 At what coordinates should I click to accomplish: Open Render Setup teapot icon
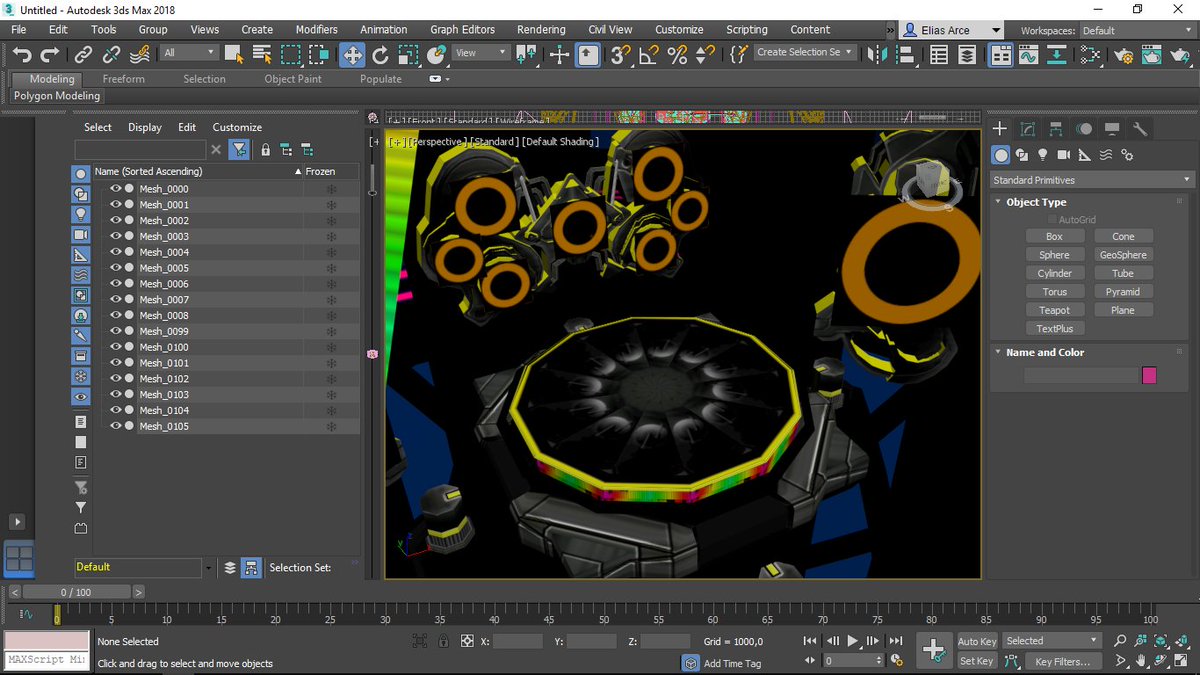1122,56
